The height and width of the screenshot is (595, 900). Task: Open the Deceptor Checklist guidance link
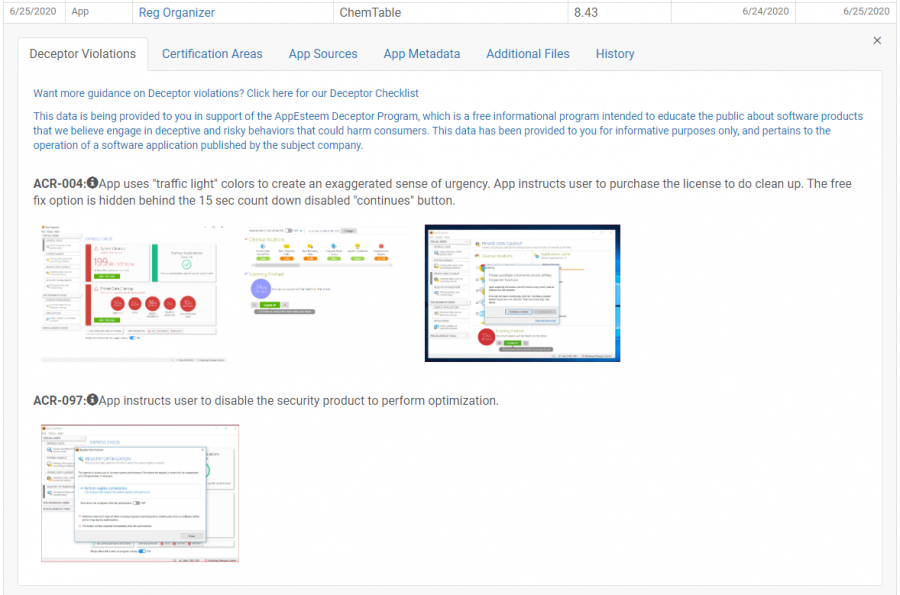[226, 93]
